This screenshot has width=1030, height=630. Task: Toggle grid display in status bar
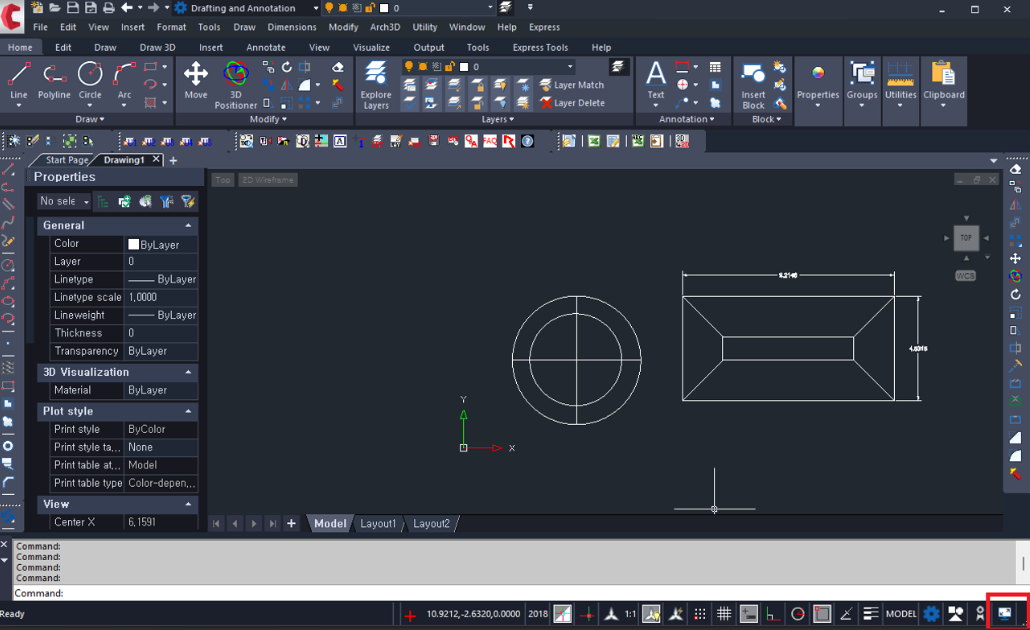pos(724,614)
